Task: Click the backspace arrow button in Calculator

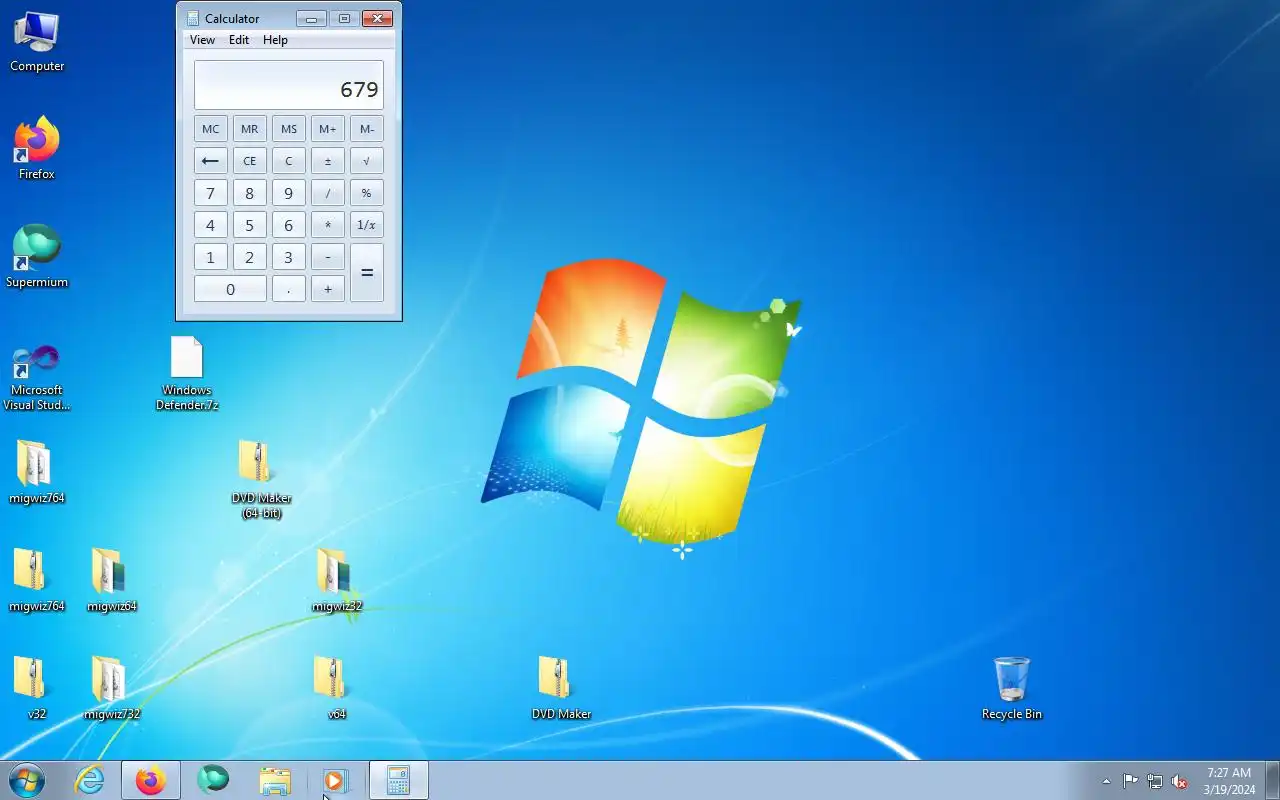Action: (210, 161)
